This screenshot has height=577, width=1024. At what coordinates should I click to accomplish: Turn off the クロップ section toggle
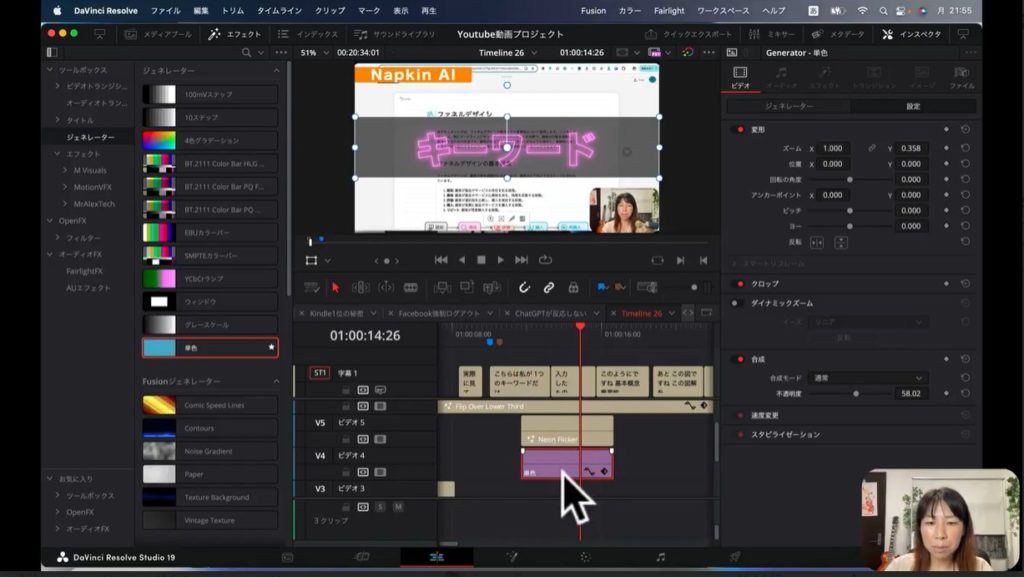coord(740,284)
